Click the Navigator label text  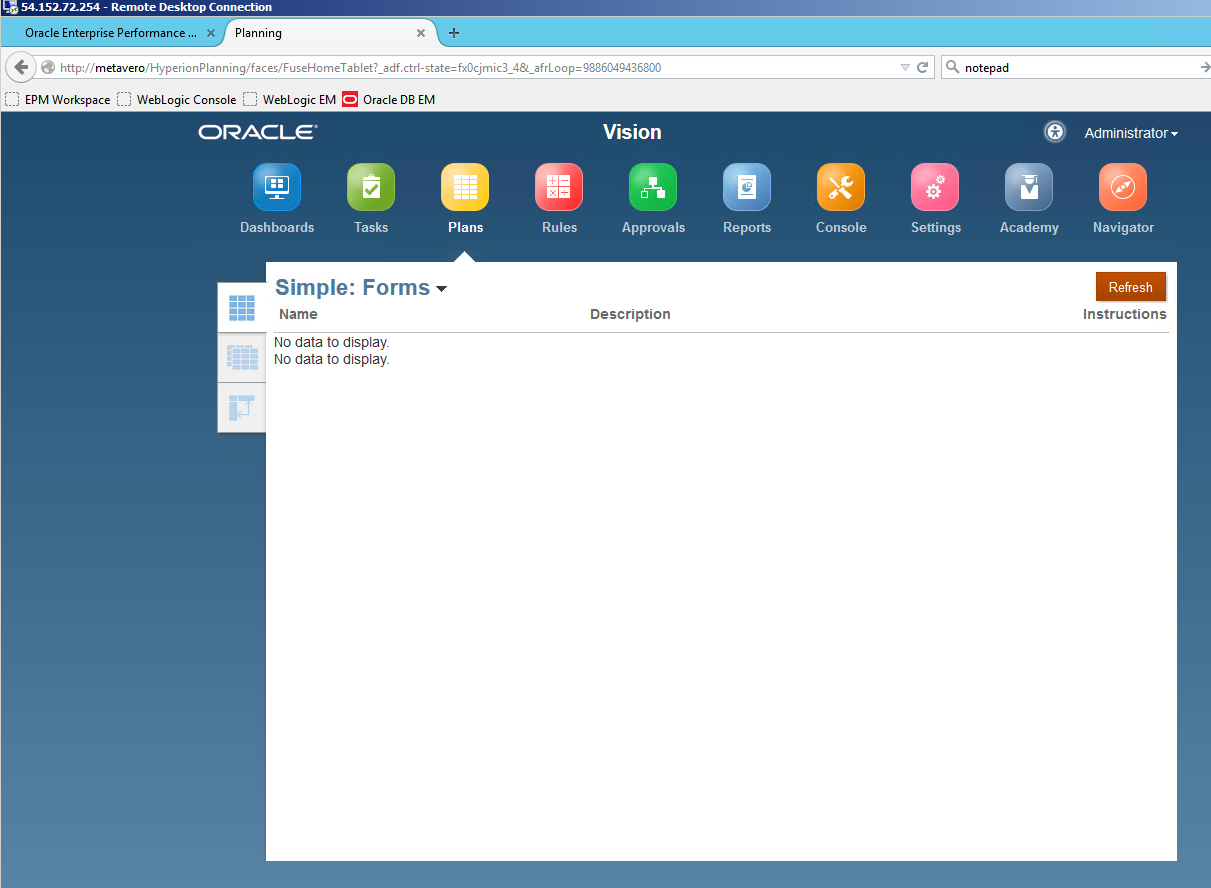tap(1123, 227)
